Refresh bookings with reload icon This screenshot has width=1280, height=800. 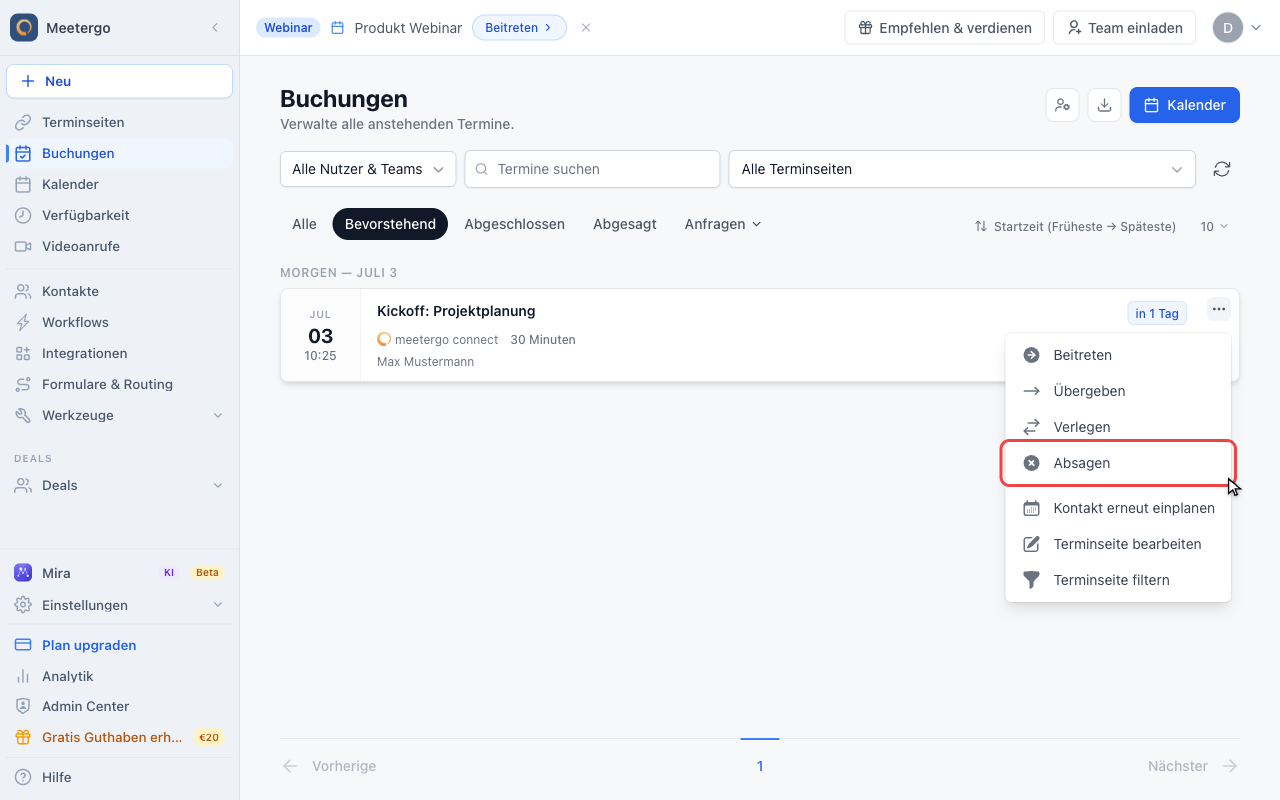pos(1222,169)
